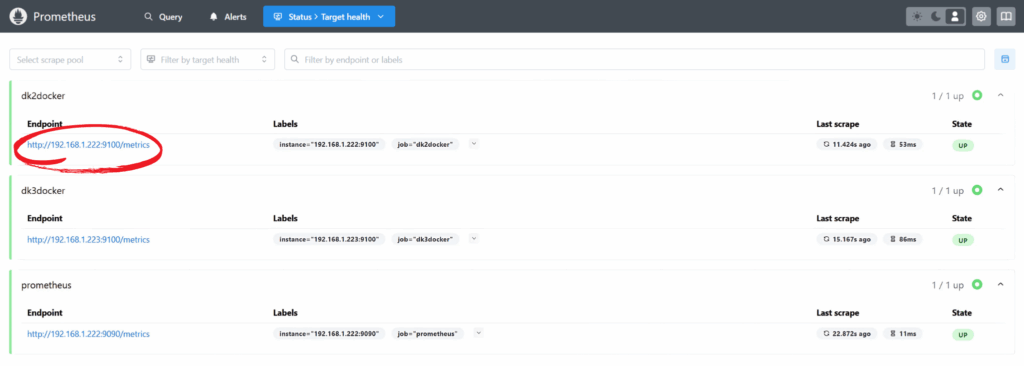Focus the Filter by endpoint or labels field
This screenshot has width=1024, height=366.
point(634,59)
